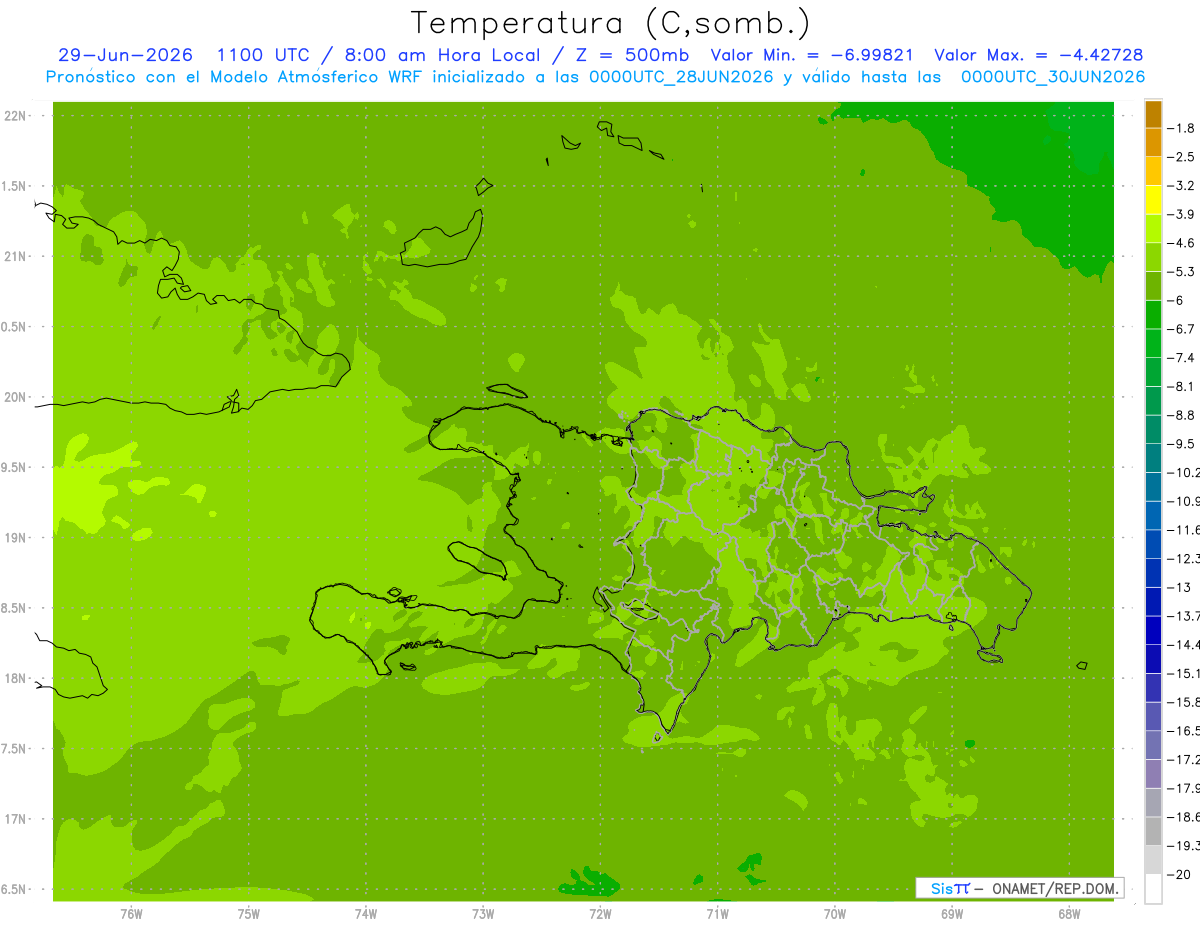This screenshot has height=927, width=1200.
Task: Click the title 'Temperatura (C,somb.)'
Action: coord(611,23)
